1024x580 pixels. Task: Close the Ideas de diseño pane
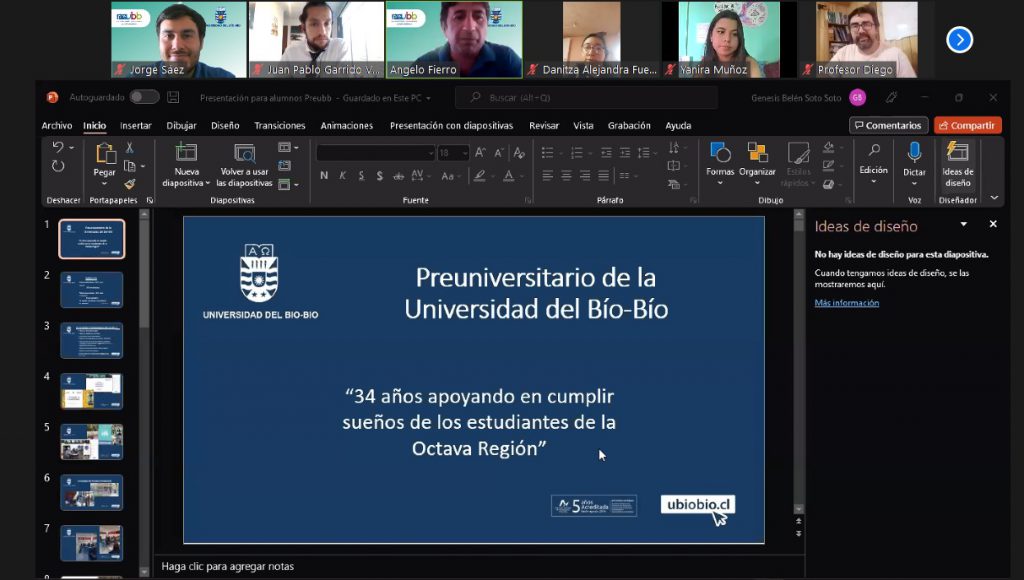pyautogui.click(x=993, y=224)
